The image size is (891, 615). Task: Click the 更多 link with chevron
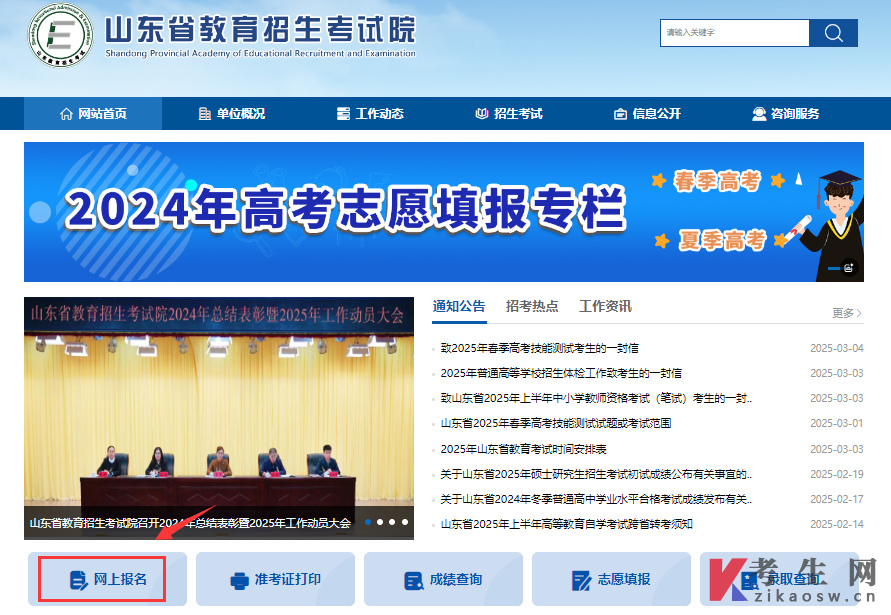pyautogui.click(x=847, y=313)
